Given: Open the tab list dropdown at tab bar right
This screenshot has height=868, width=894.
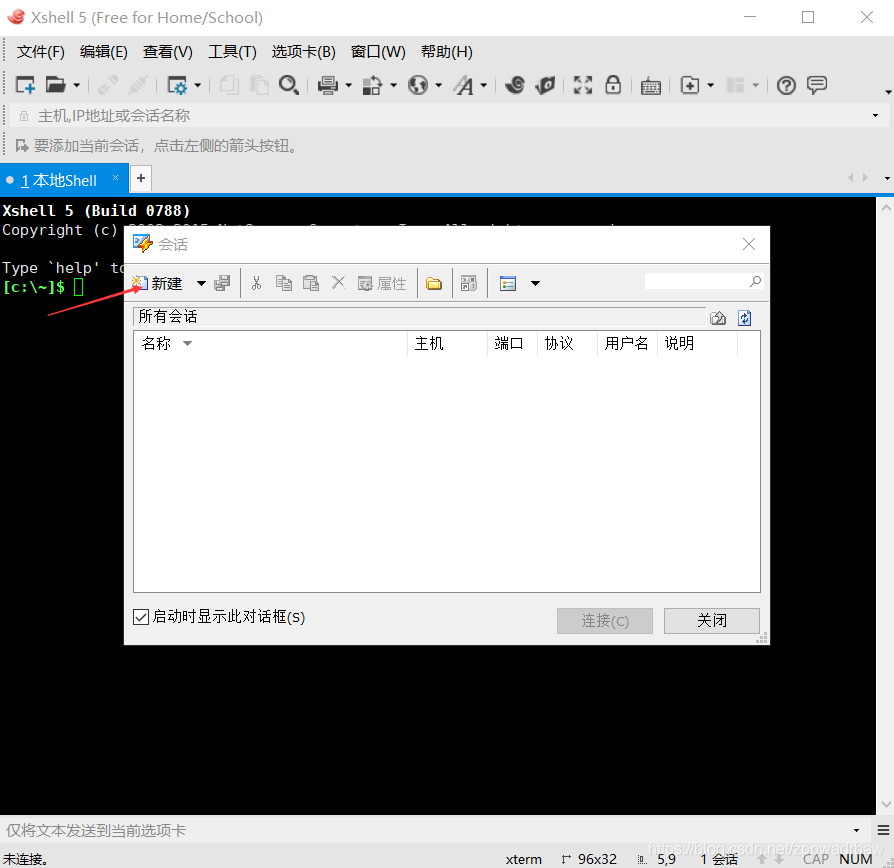Looking at the screenshot, I should [887, 179].
